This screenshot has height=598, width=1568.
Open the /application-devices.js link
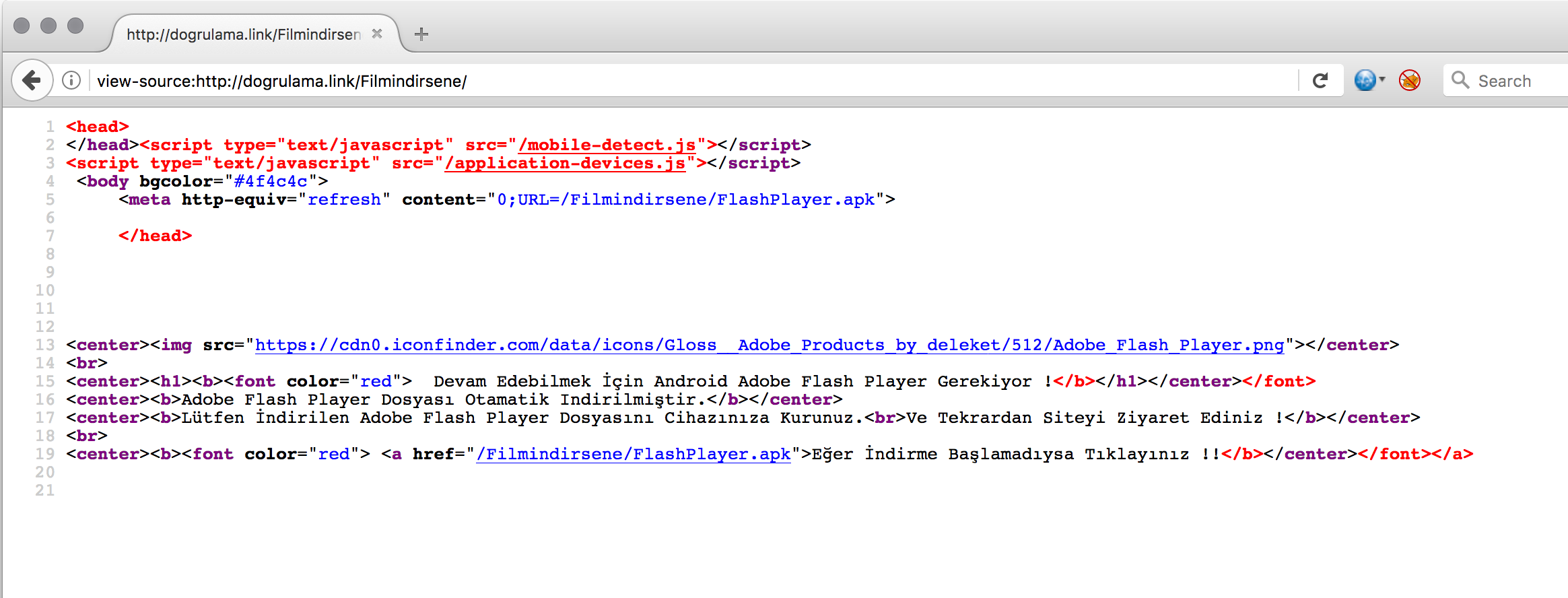pyautogui.click(x=565, y=163)
